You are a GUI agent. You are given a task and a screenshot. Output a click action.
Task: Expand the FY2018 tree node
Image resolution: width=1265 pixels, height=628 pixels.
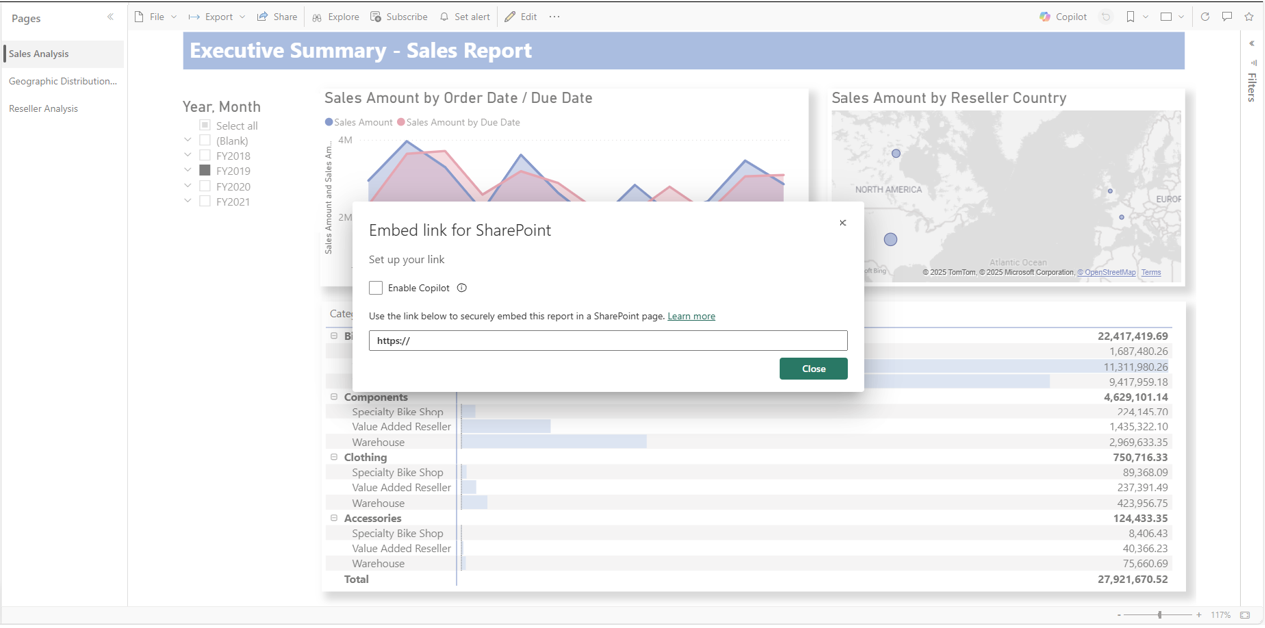(x=188, y=155)
